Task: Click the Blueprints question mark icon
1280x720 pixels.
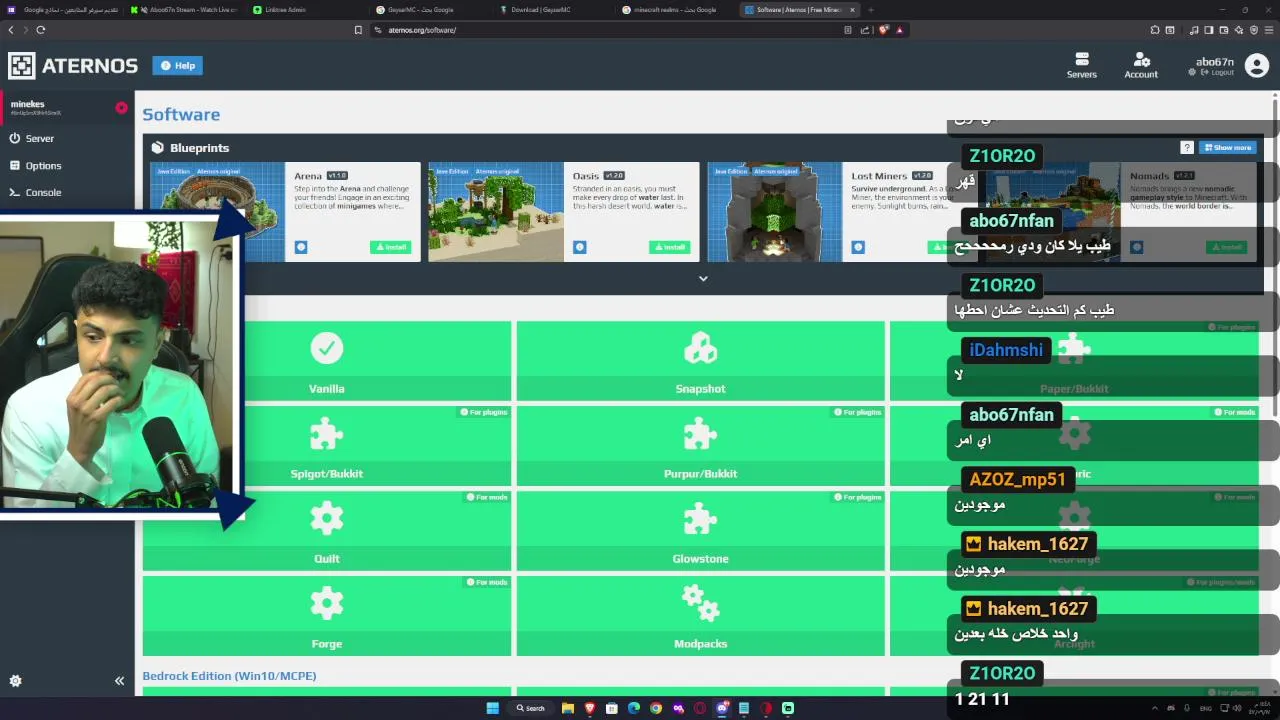Action: click(x=1187, y=147)
